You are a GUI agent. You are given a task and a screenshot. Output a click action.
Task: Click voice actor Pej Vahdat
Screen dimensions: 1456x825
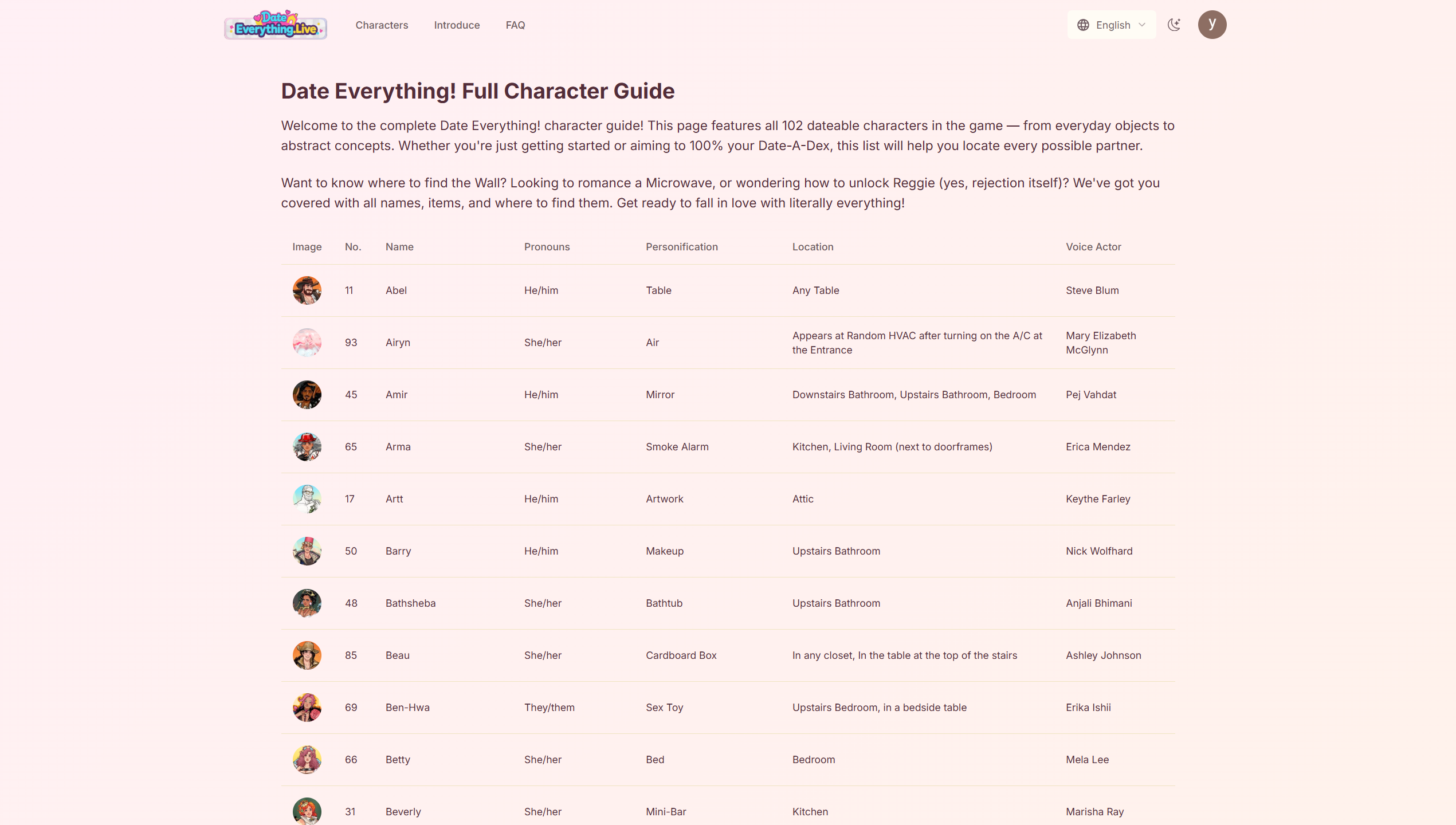coord(1091,395)
